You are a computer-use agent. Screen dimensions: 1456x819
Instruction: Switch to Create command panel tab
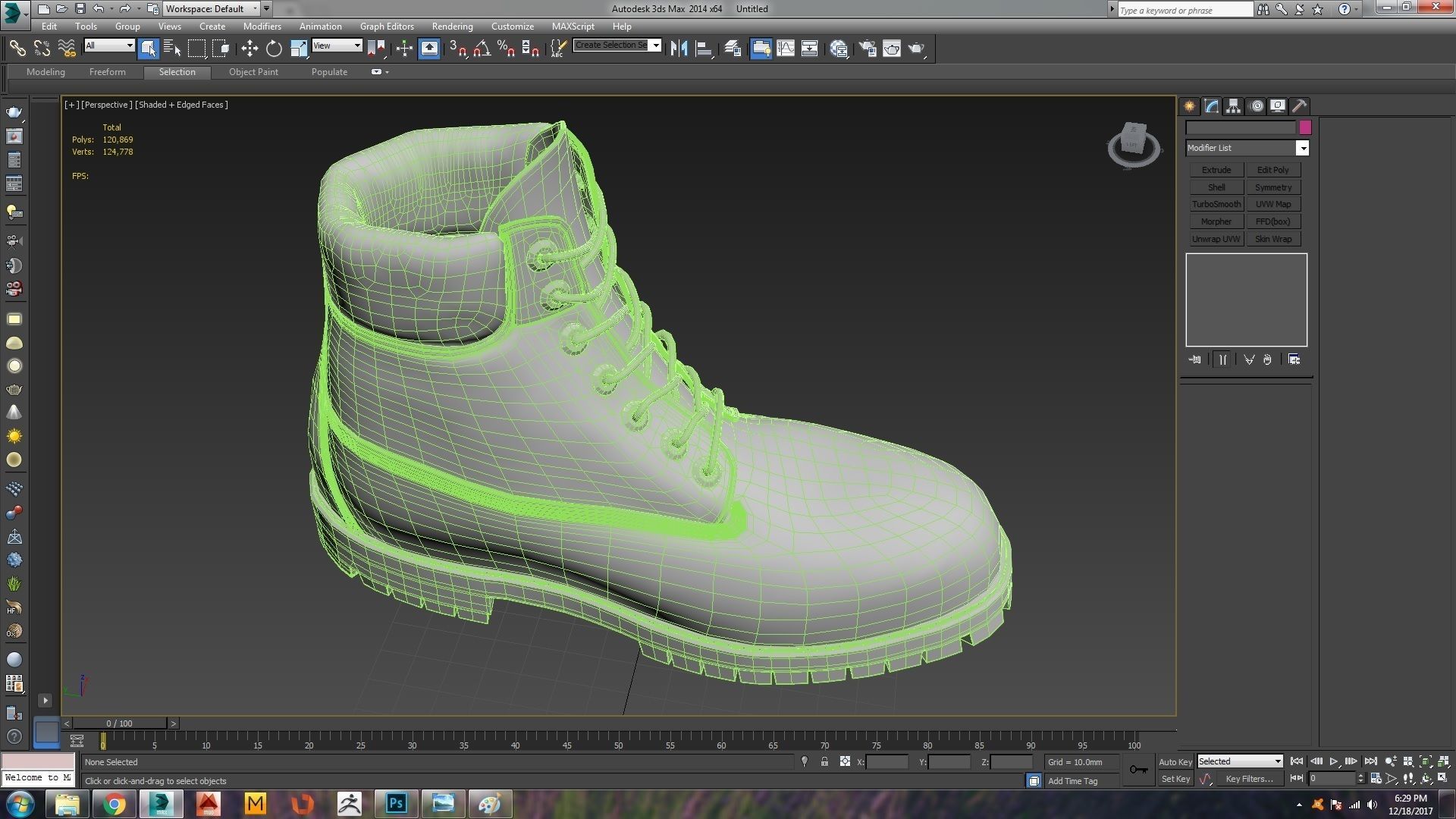tap(1189, 106)
